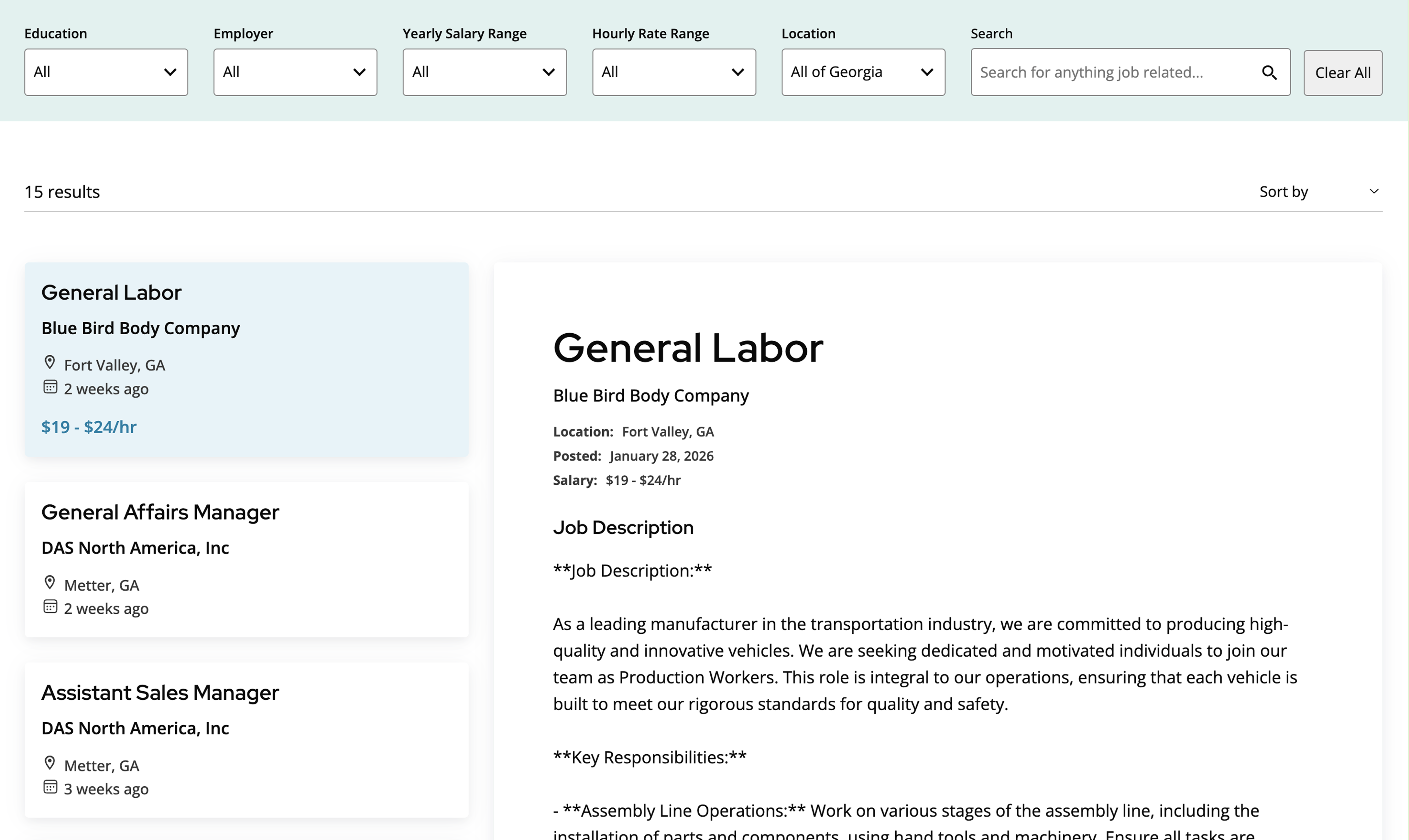Click calendar icon on General Labor card

pos(50,387)
